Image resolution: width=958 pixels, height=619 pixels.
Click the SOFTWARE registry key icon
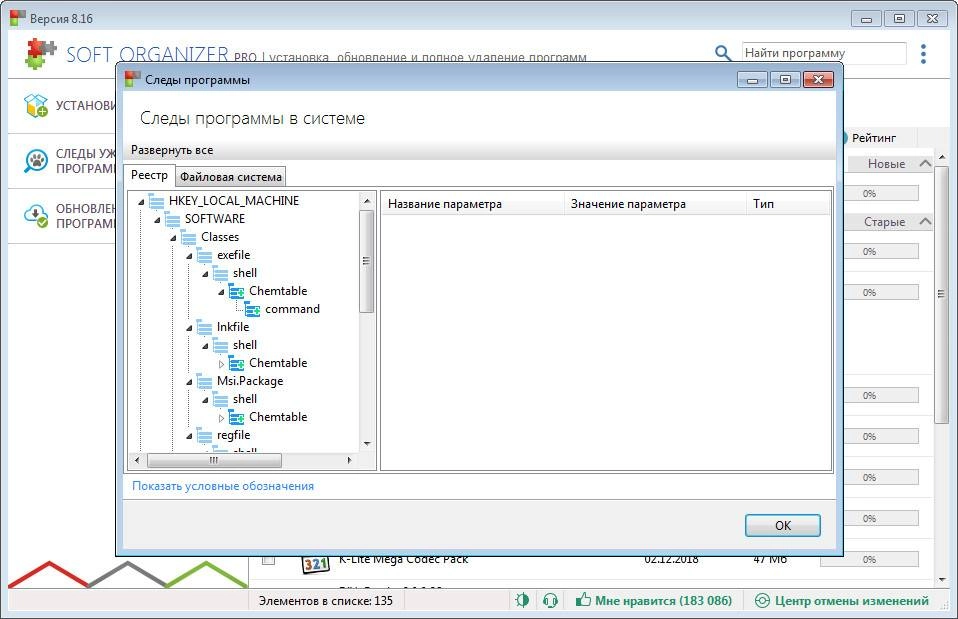click(172, 219)
